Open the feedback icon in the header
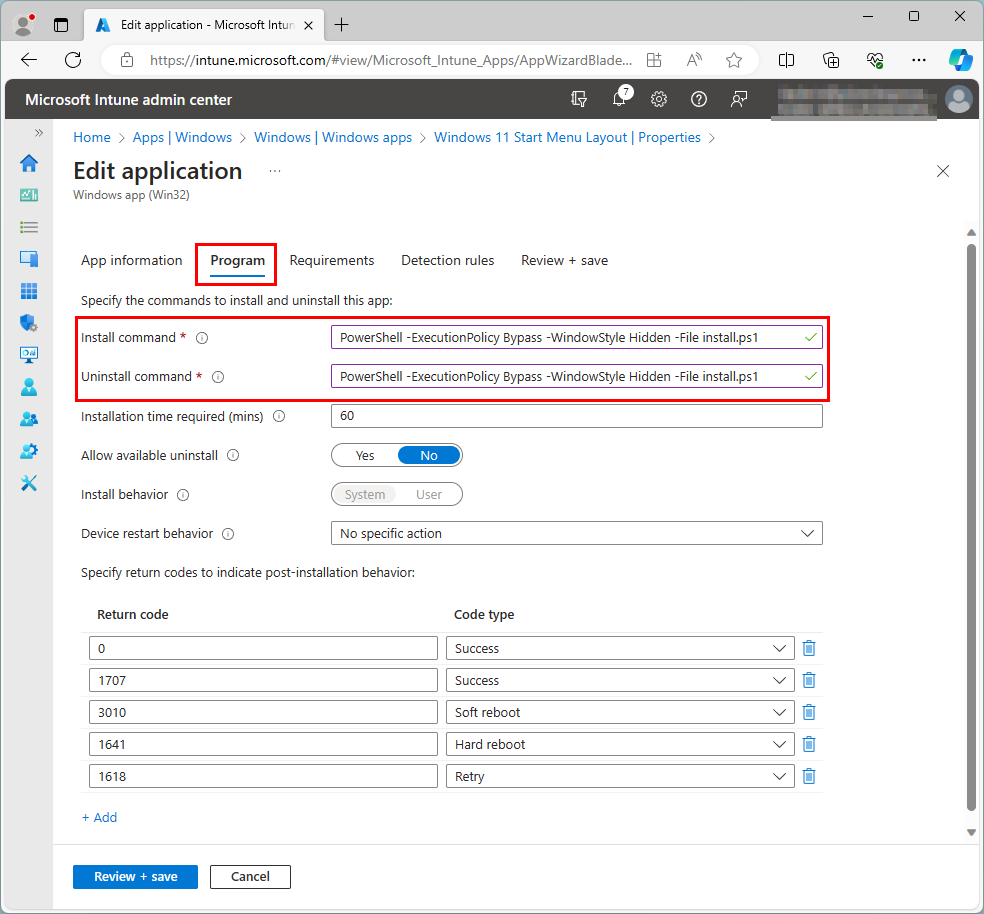984x914 pixels. (x=739, y=99)
